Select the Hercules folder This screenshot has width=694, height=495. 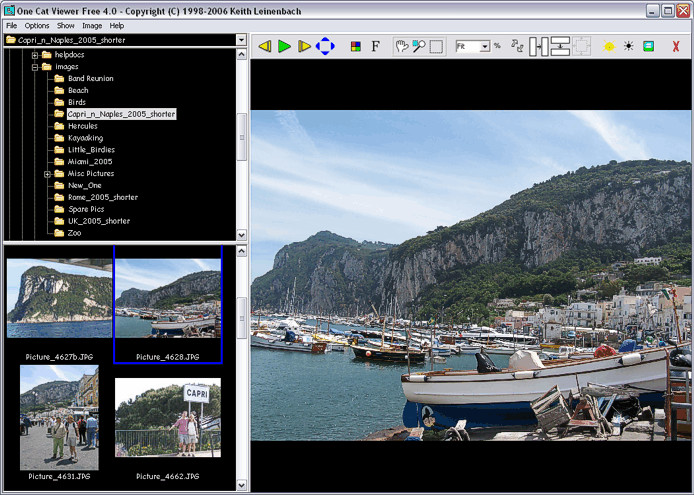coord(83,126)
